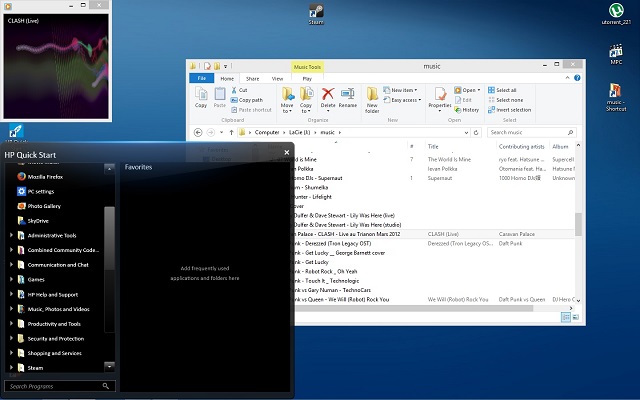Open SkyDrive in HP Quick Start
Viewport: 640px width, 400px height.
pyautogui.click(x=33, y=221)
